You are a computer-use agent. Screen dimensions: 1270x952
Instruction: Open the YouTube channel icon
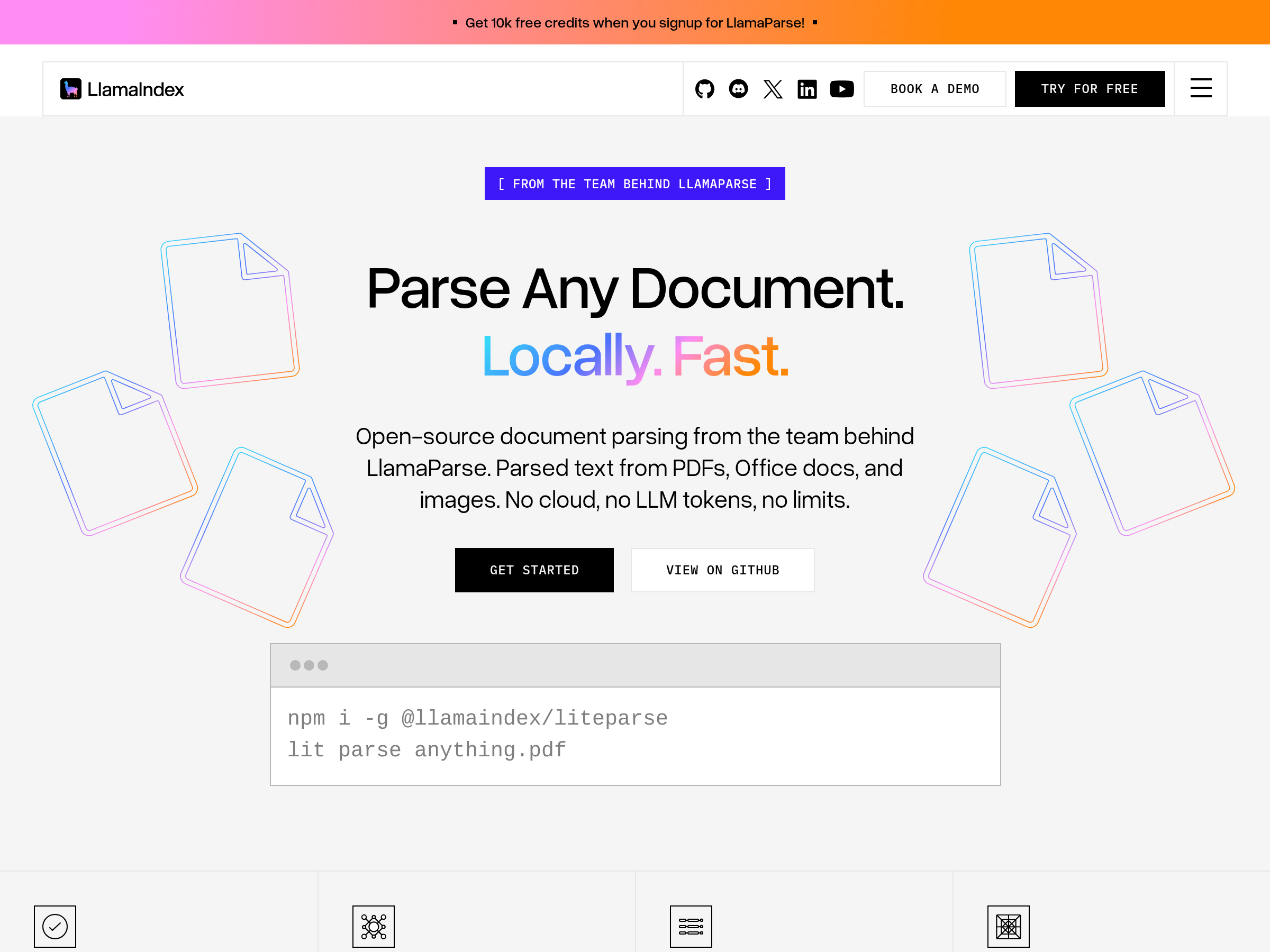(x=842, y=89)
